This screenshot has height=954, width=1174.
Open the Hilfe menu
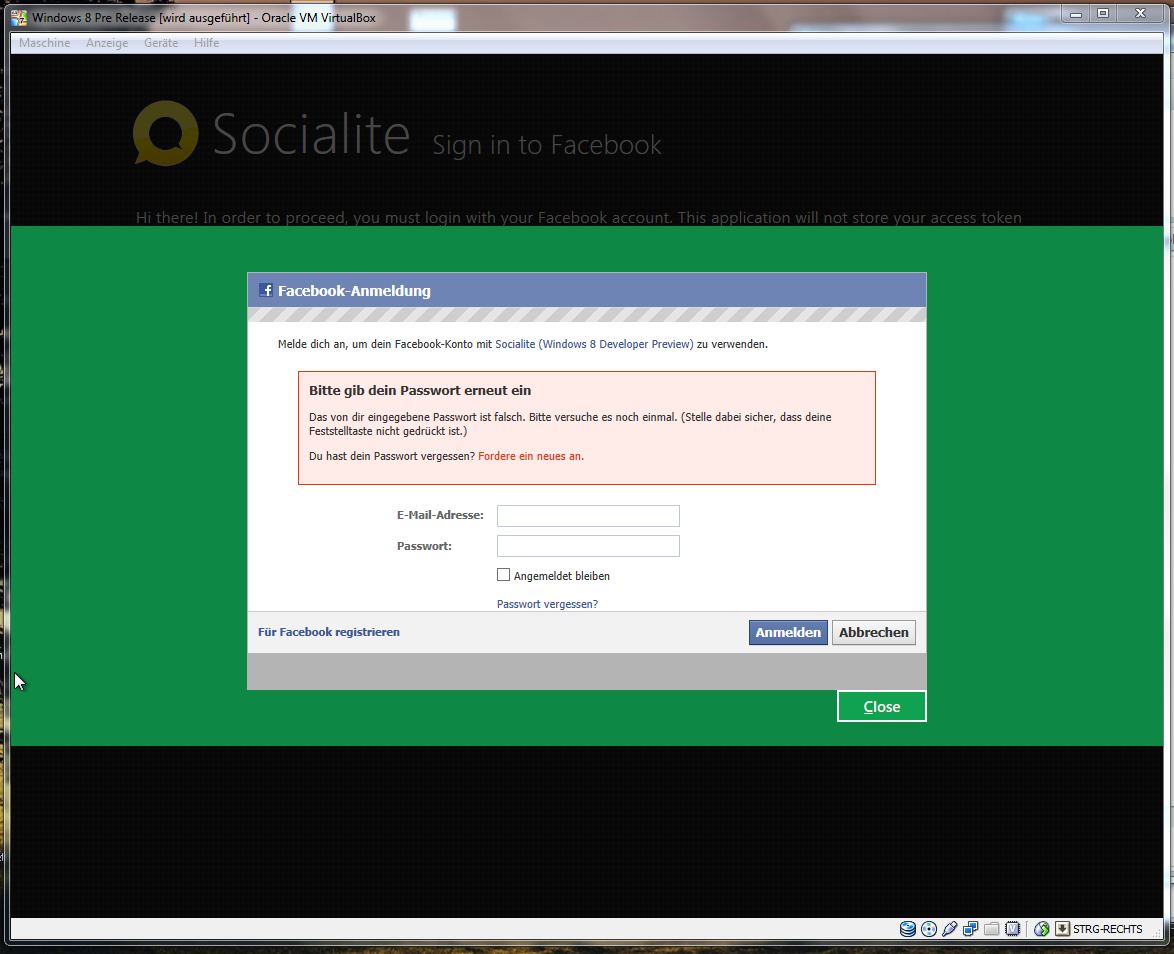pyautogui.click(x=207, y=43)
